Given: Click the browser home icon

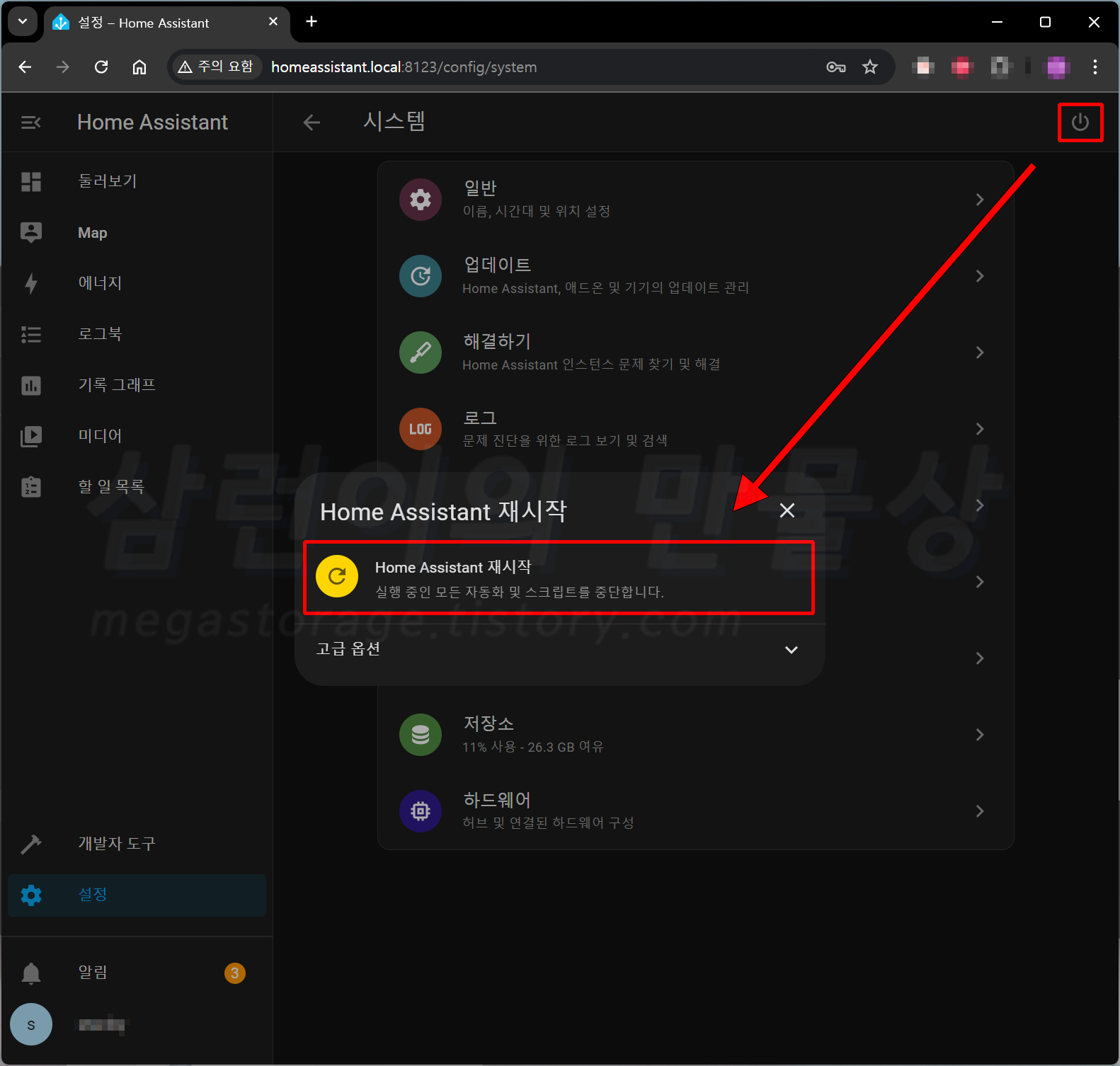Looking at the screenshot, I should point(139,67).
